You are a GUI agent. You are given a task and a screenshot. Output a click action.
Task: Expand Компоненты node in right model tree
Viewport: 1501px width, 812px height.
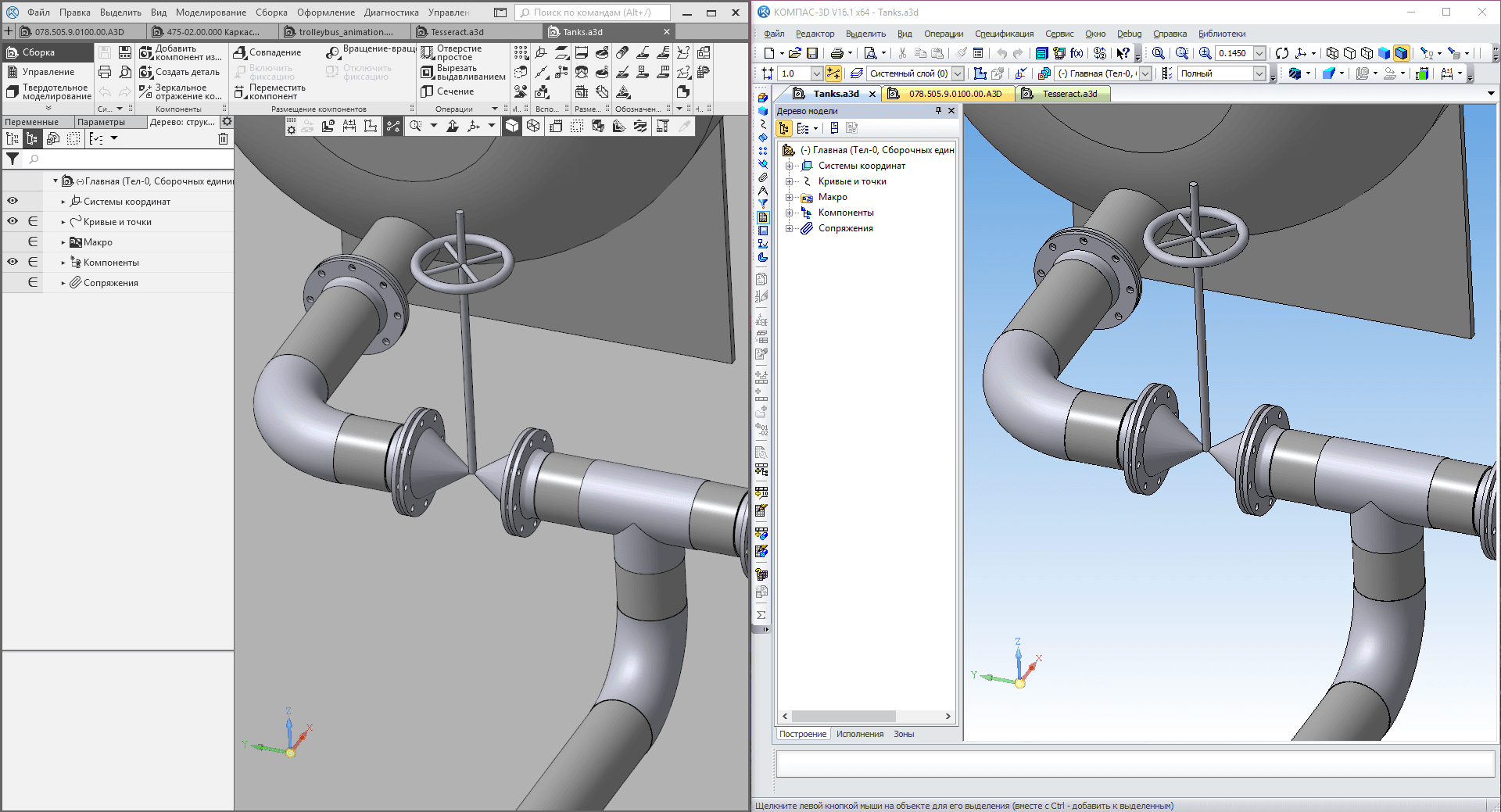point(789,213)
